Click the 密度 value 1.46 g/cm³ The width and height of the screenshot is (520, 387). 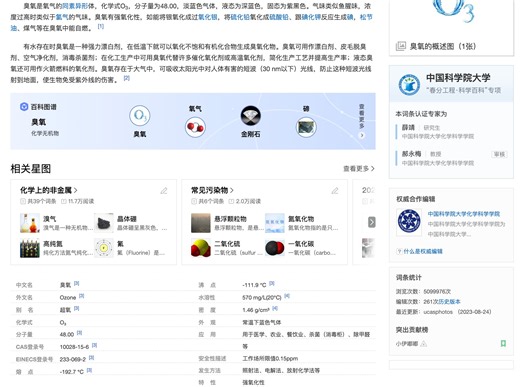(256, 310)
